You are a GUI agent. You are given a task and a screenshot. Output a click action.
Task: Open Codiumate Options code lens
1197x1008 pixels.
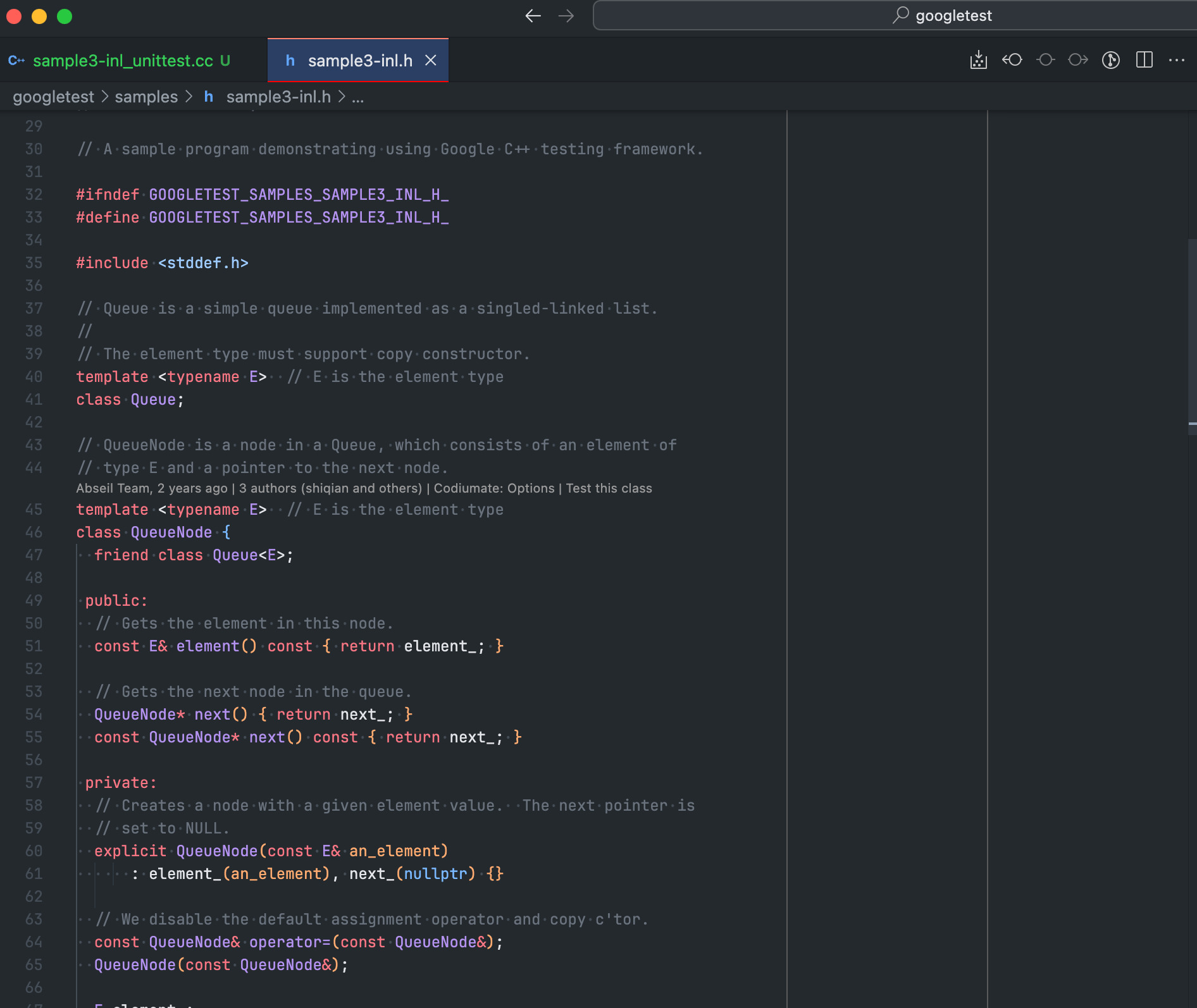click(x=494, y=488)
